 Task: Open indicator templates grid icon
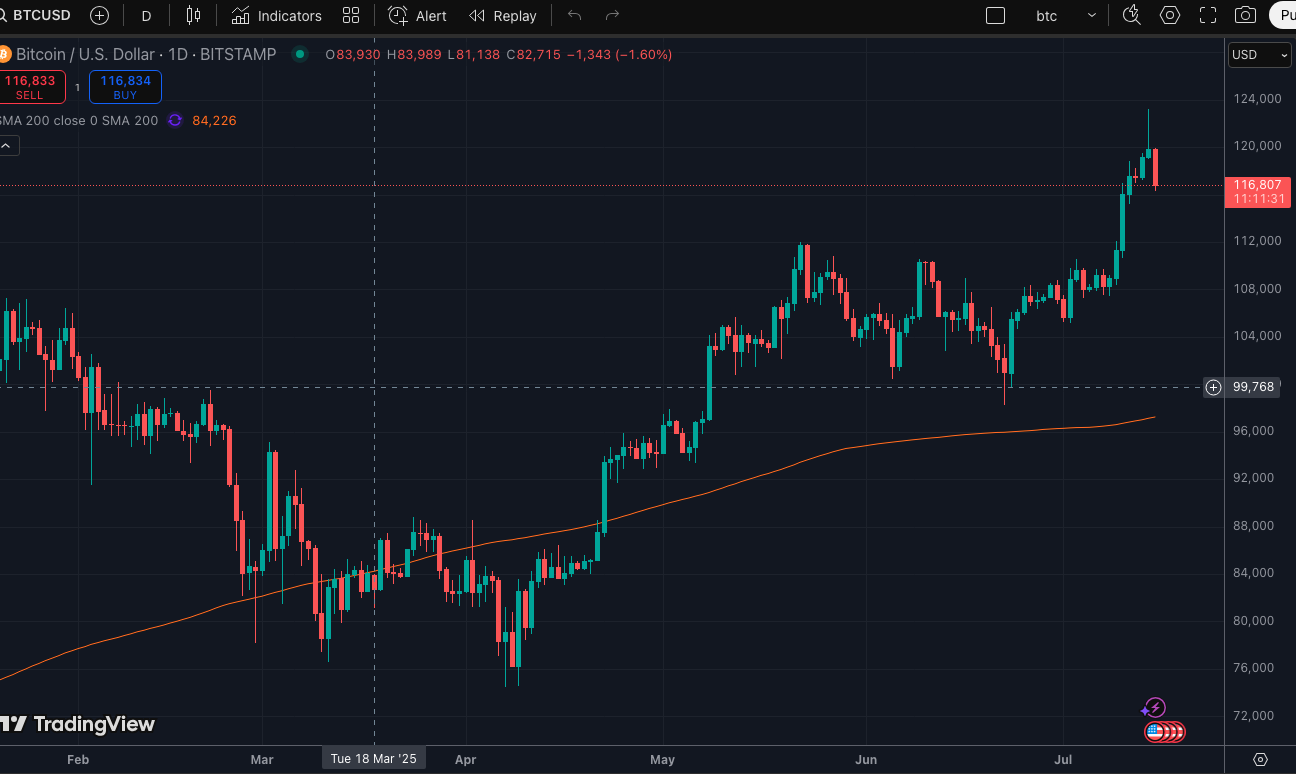(350, 15)
